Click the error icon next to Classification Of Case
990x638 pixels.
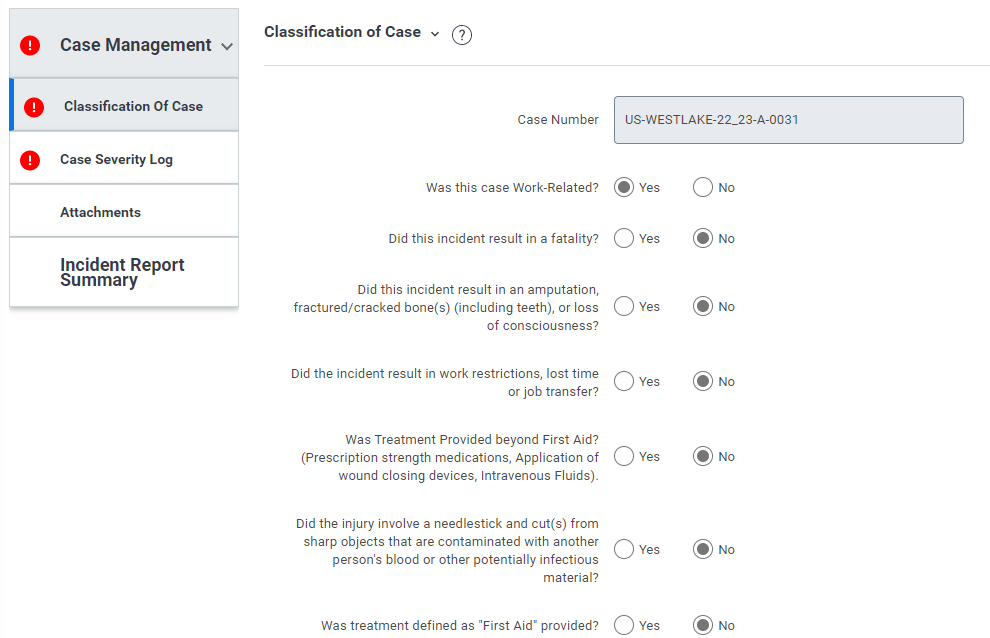[x=34, y=107]
